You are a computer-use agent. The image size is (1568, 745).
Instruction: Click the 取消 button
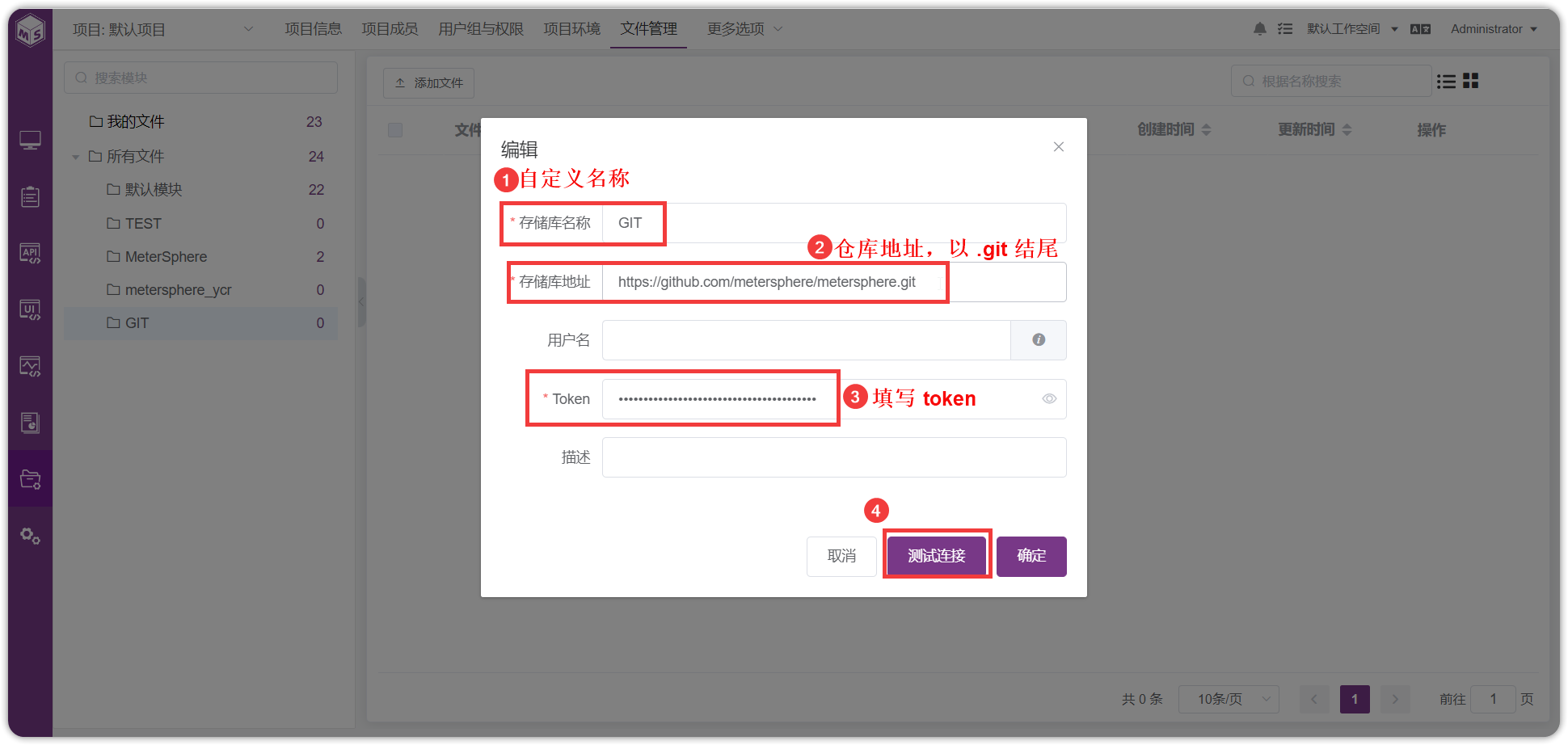click(x=841, y=556)
